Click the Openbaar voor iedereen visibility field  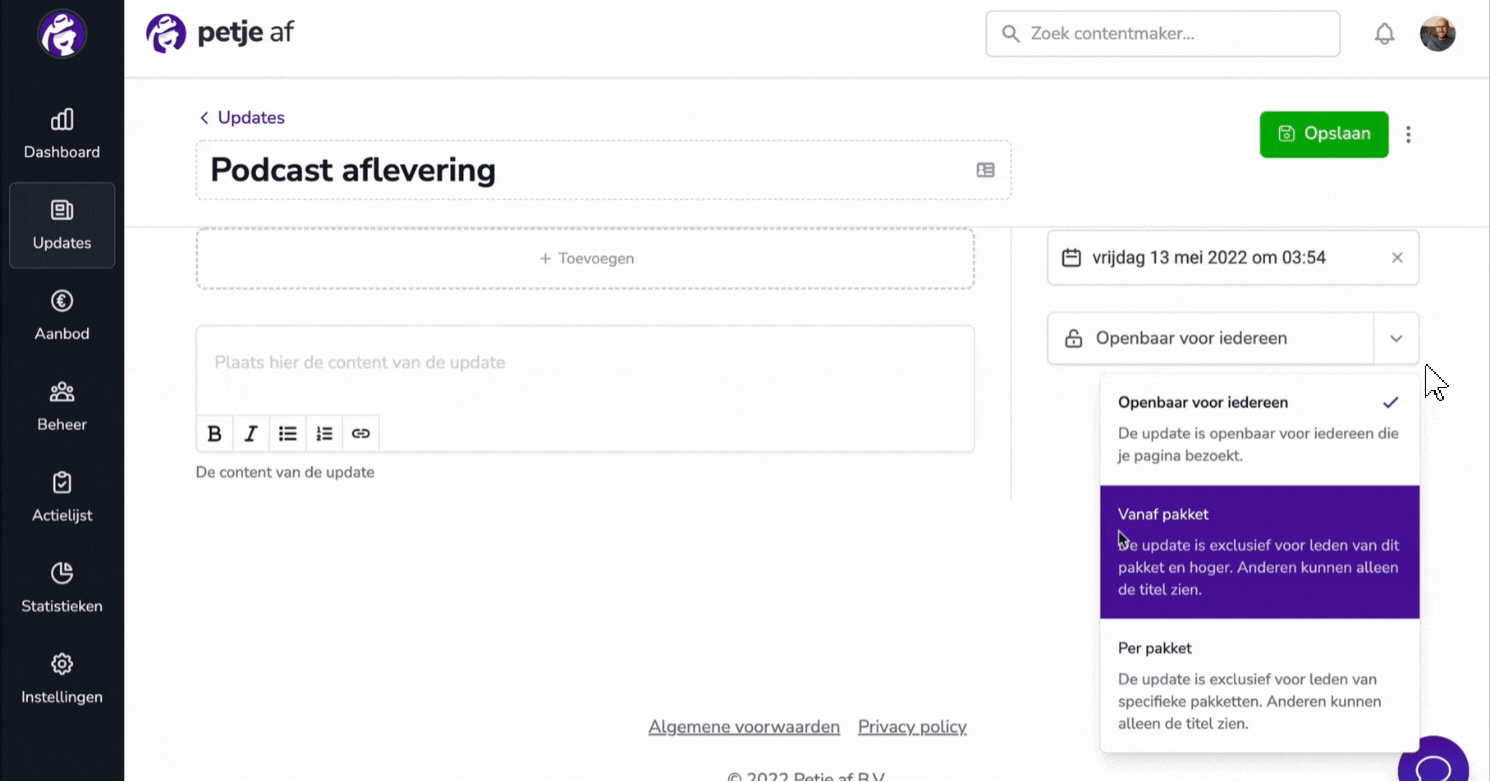(x=1211, y=338)
